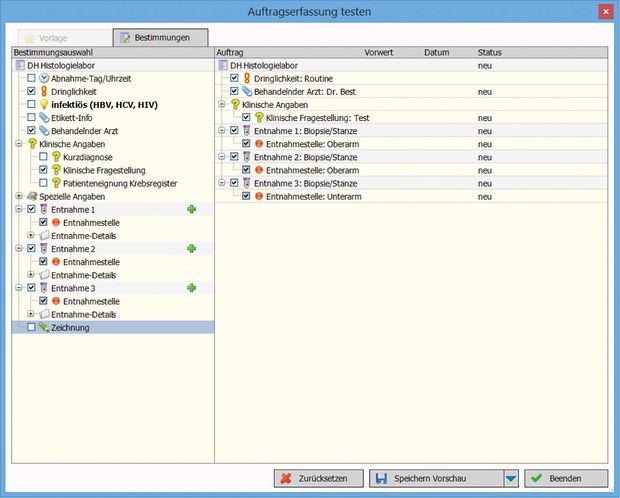Click the Auftrag column header
Screen dimensions: 620x498
coord(230,52)
